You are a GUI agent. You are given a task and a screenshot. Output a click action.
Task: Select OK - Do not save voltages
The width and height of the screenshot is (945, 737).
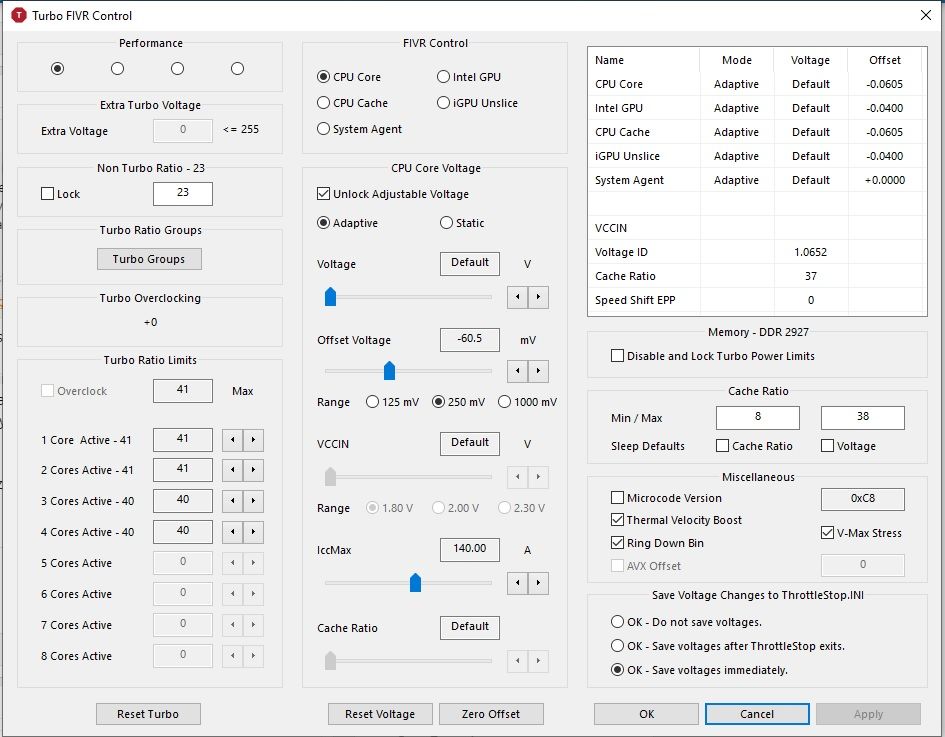[686, 622]
